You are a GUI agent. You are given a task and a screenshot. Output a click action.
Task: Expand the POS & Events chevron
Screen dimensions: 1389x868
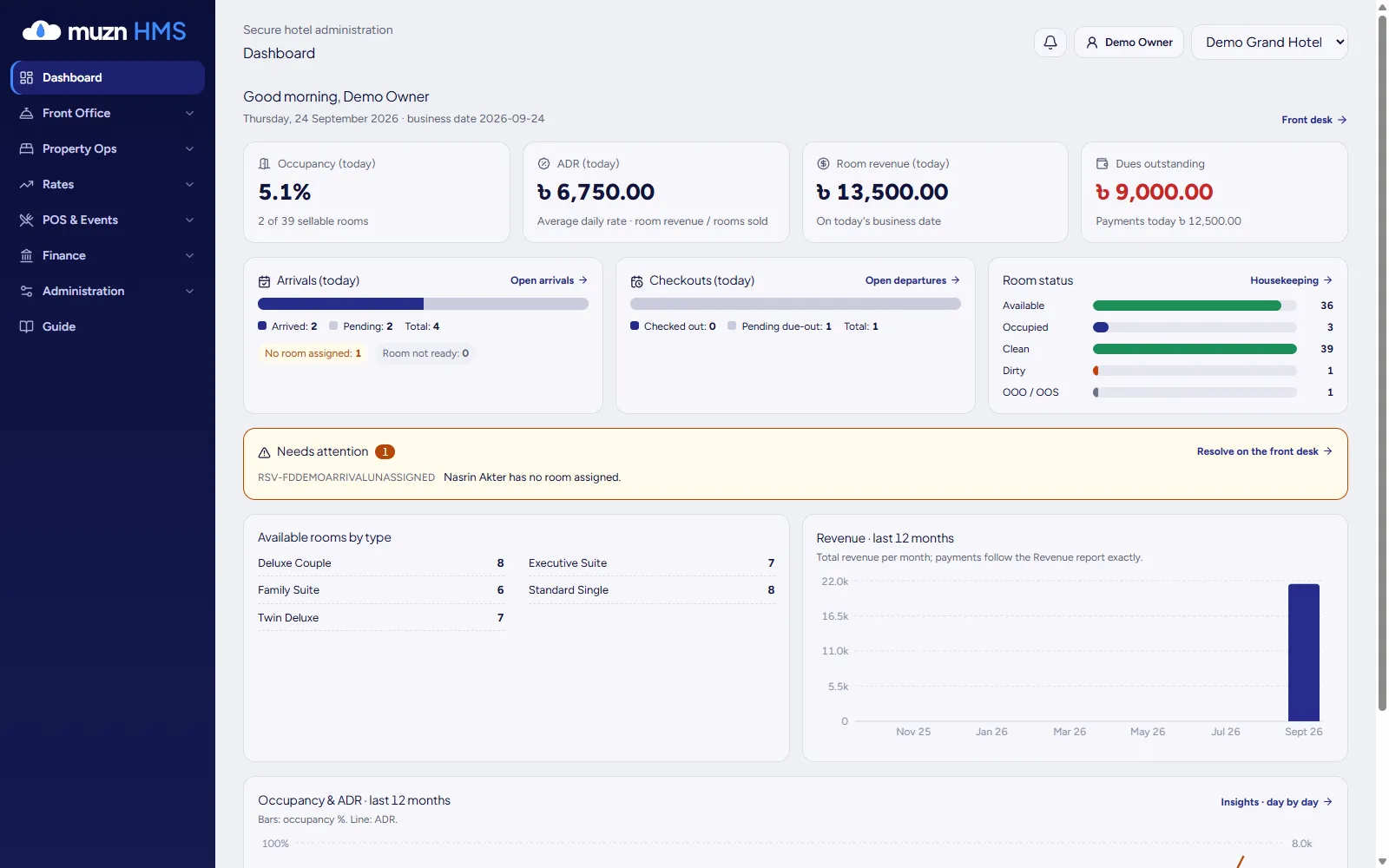(189, 220)
